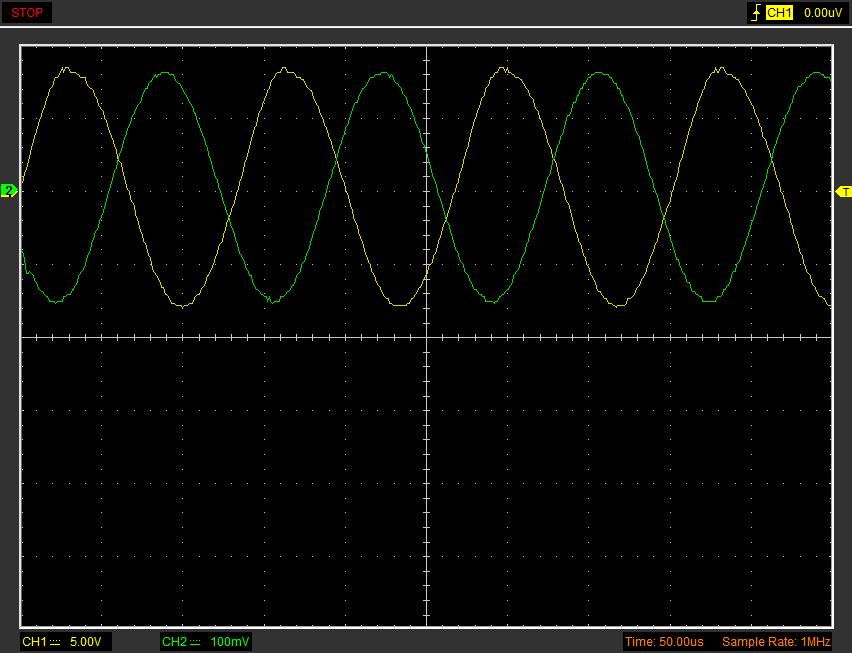Screen dimensions: 852x653
Task: Click the yellow T trigger level marker
Action: point(844,191)
